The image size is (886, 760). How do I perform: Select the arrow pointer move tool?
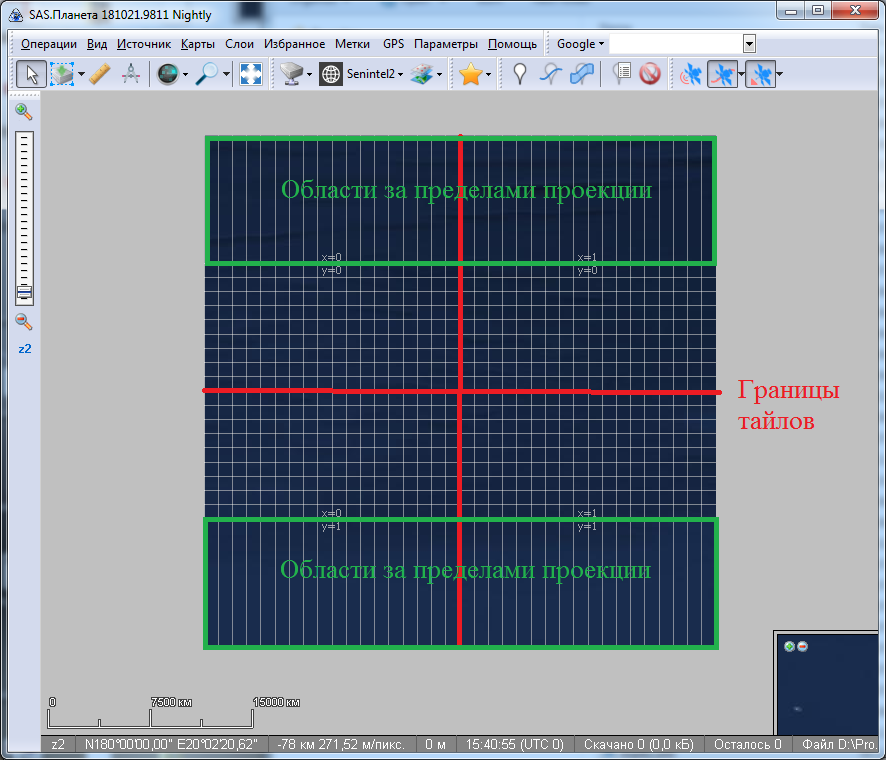pos(31,74)
